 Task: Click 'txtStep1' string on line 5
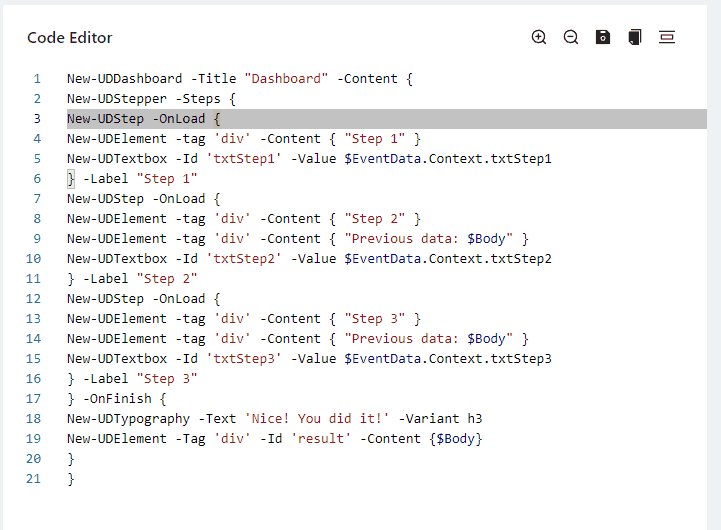click(x=244, y=159)
